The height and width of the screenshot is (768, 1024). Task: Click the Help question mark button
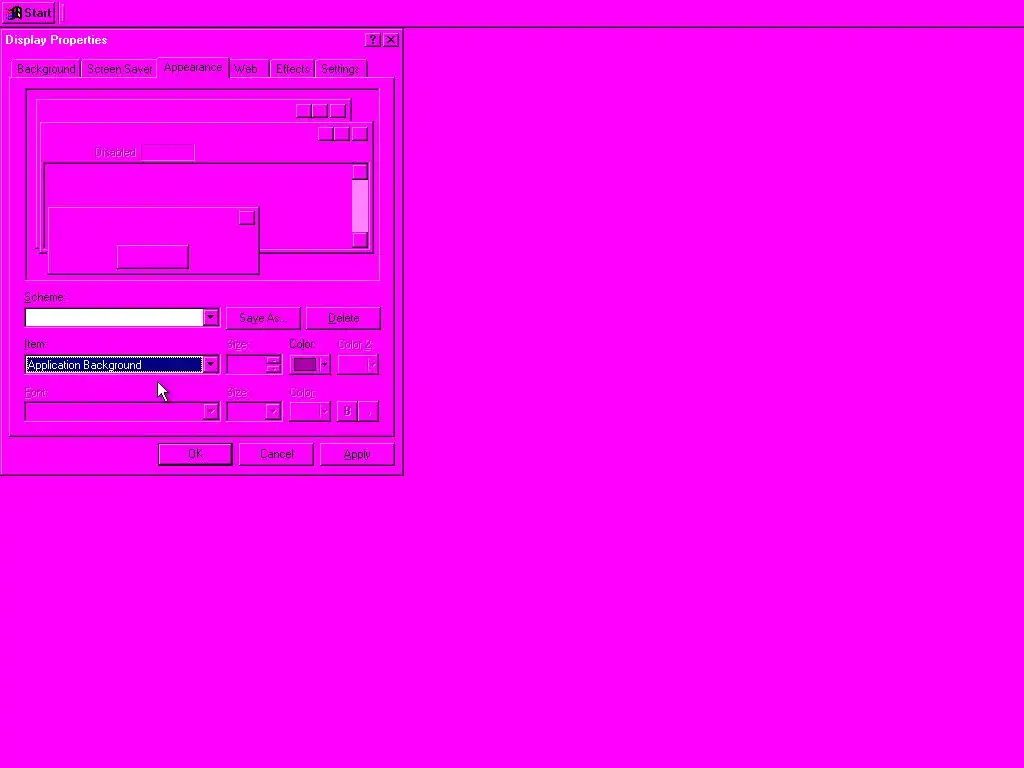coord(372,40)
